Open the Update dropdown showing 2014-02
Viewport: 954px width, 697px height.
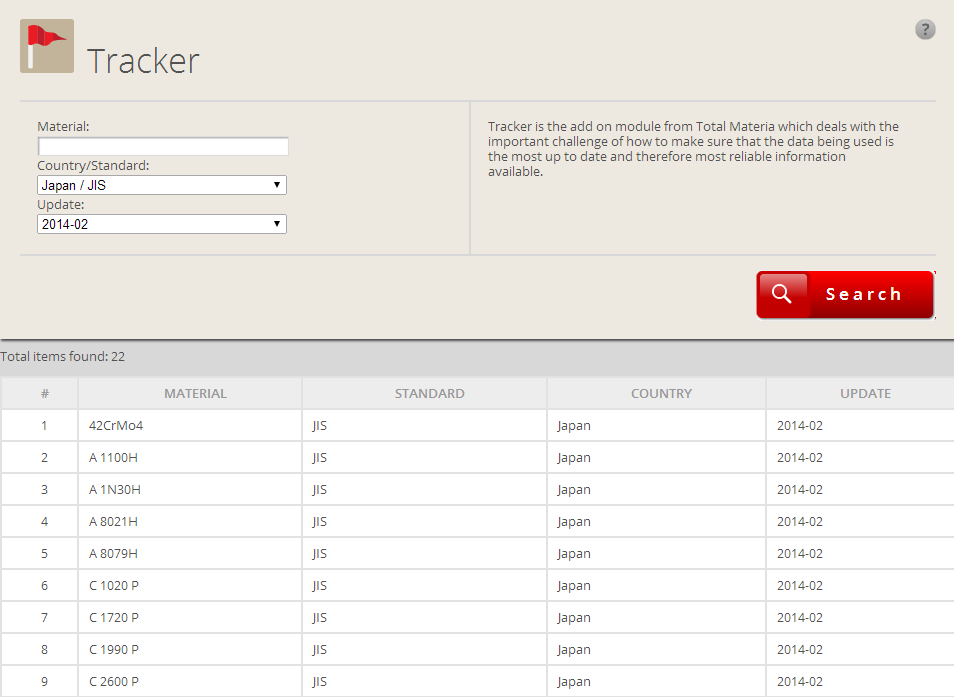[162, 224]
